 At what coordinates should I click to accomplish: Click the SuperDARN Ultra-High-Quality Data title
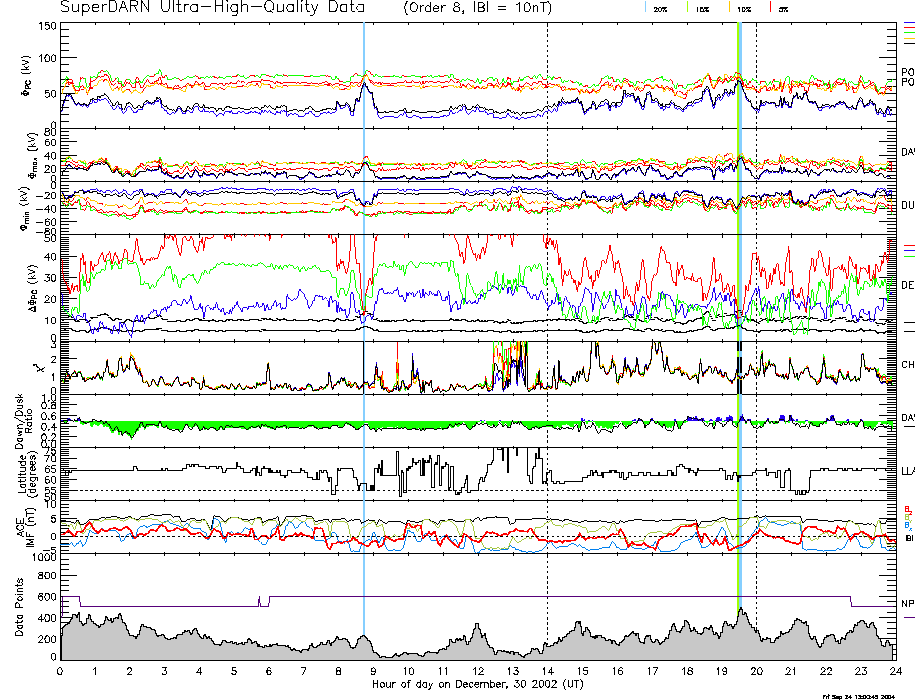click(x=212, y=8)
